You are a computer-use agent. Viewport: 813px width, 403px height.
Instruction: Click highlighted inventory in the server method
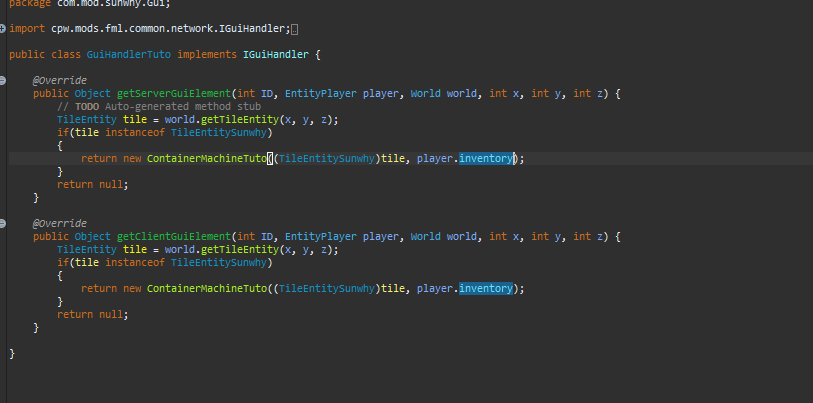[486, 158]
